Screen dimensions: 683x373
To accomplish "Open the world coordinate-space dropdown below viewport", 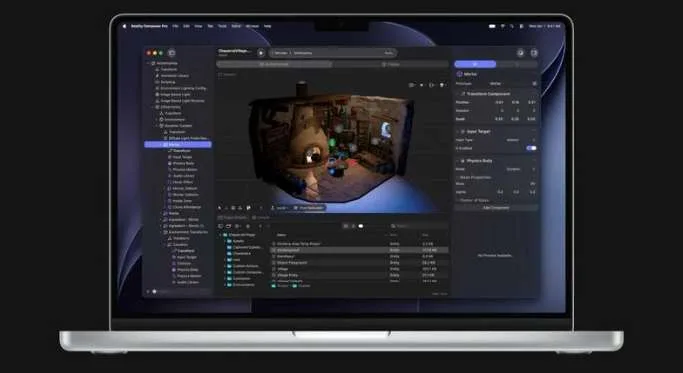I will coord(280,208).
